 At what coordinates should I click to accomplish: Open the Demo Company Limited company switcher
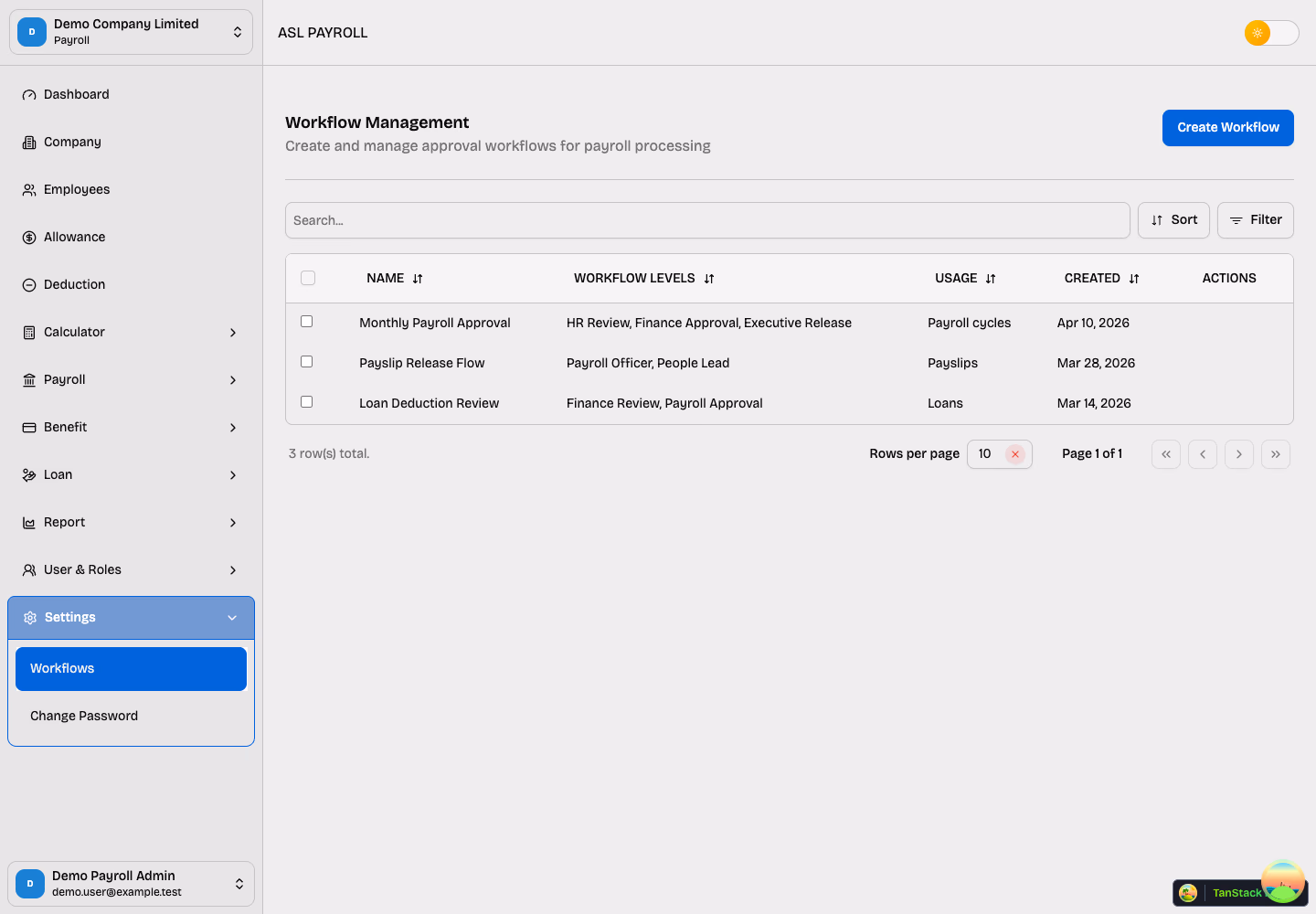[131, 31]
